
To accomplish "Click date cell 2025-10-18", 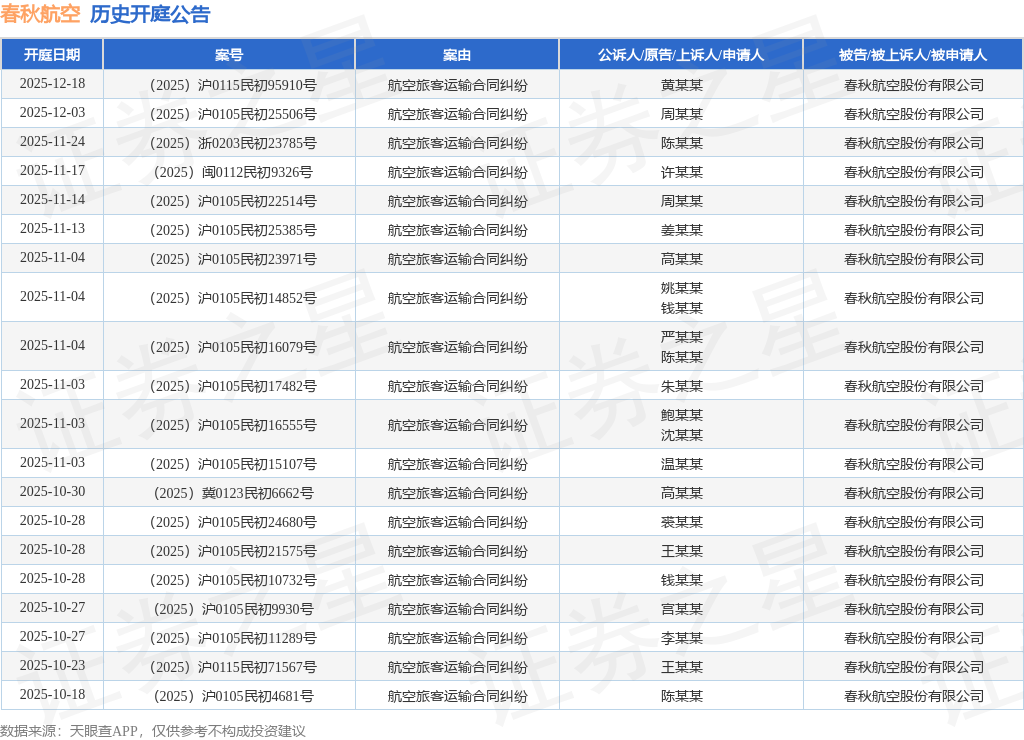I will point(52,695).
